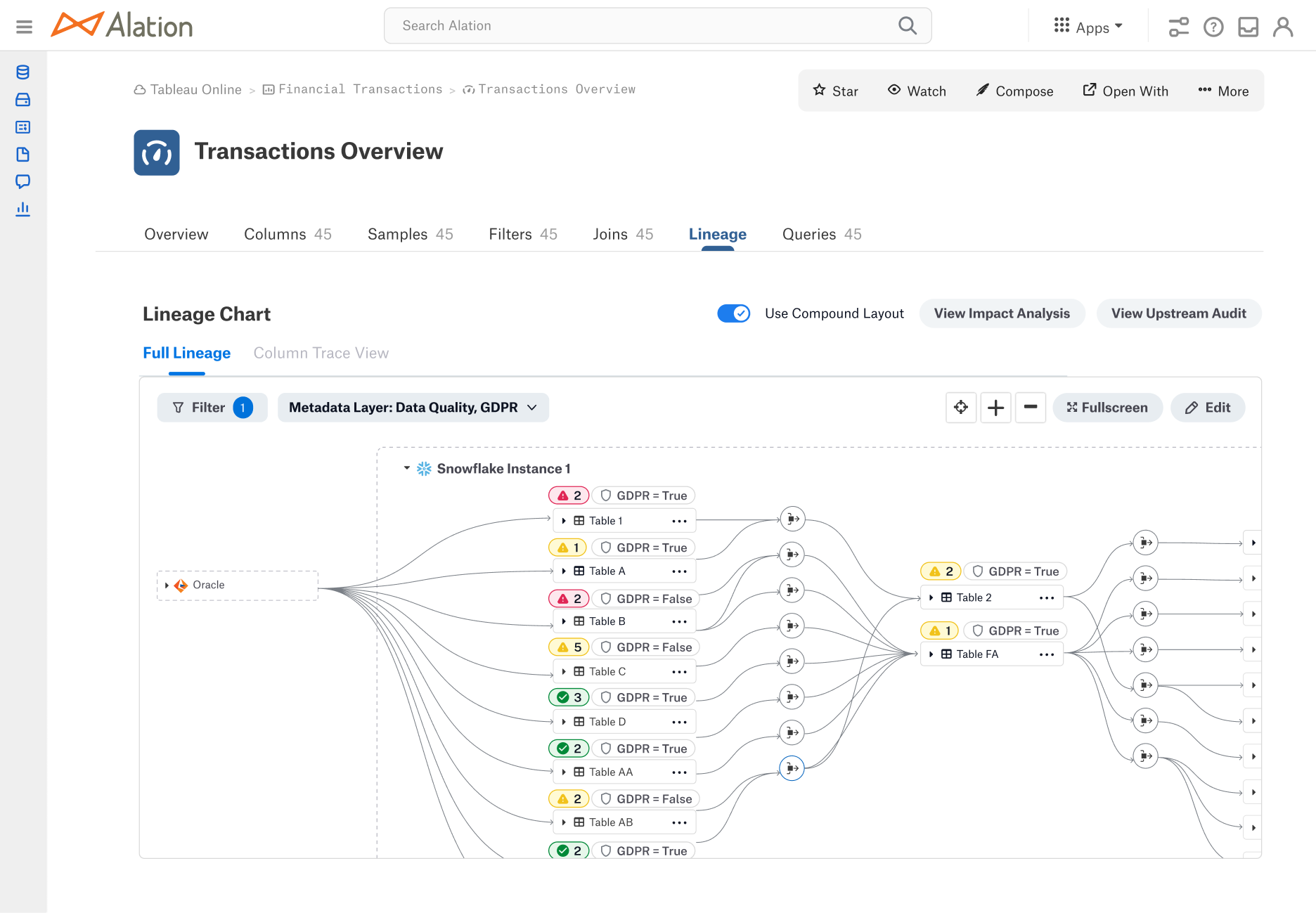The height and width of the screenshot is (913, 1316).
Task: Open the lineage chart in Fullscreen
Action: (x=1107, y=408)
